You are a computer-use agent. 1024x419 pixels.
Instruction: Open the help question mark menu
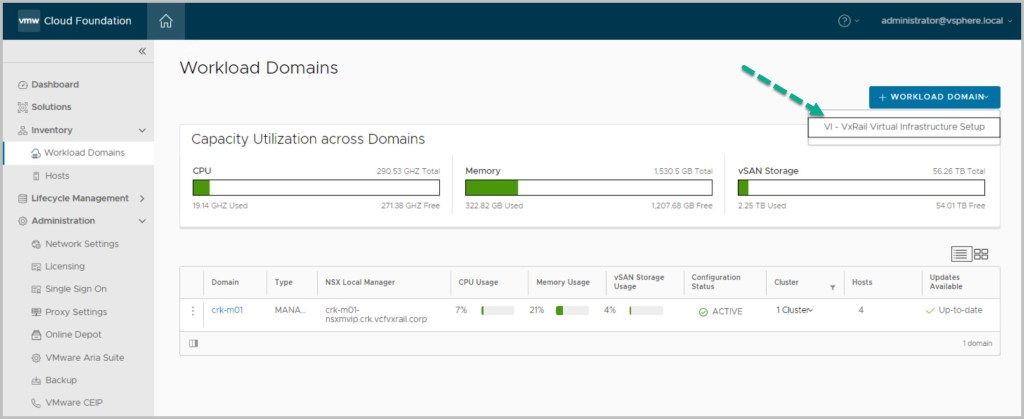(847, 21)
